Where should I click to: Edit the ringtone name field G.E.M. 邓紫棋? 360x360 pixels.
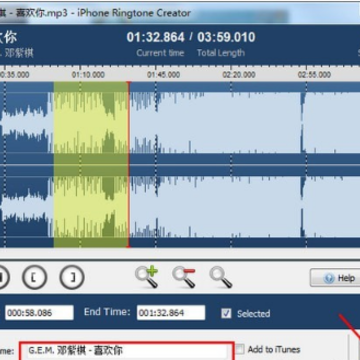coord(126,351)
